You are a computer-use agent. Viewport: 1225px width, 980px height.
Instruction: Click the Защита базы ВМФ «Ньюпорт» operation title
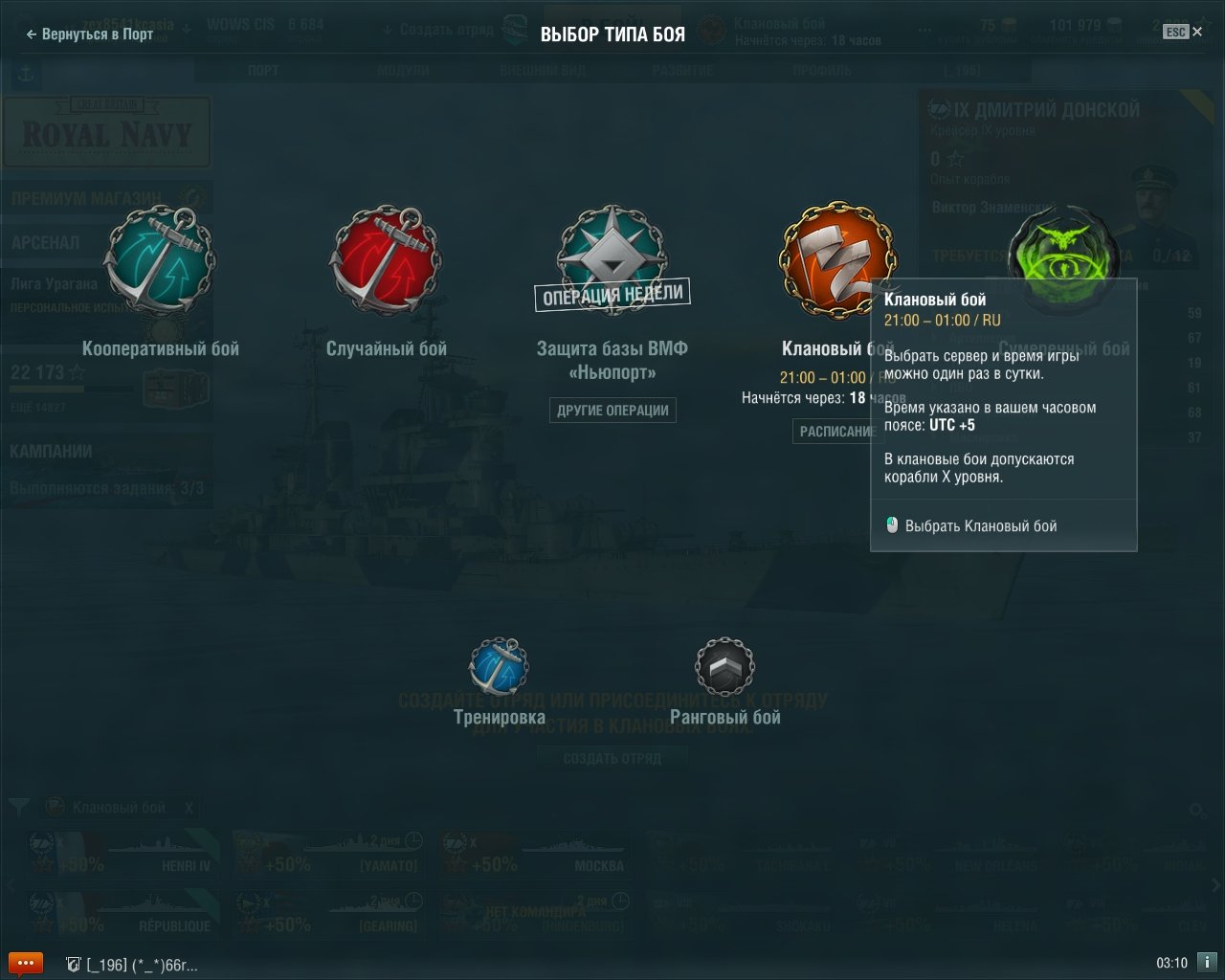coord(612,360)
